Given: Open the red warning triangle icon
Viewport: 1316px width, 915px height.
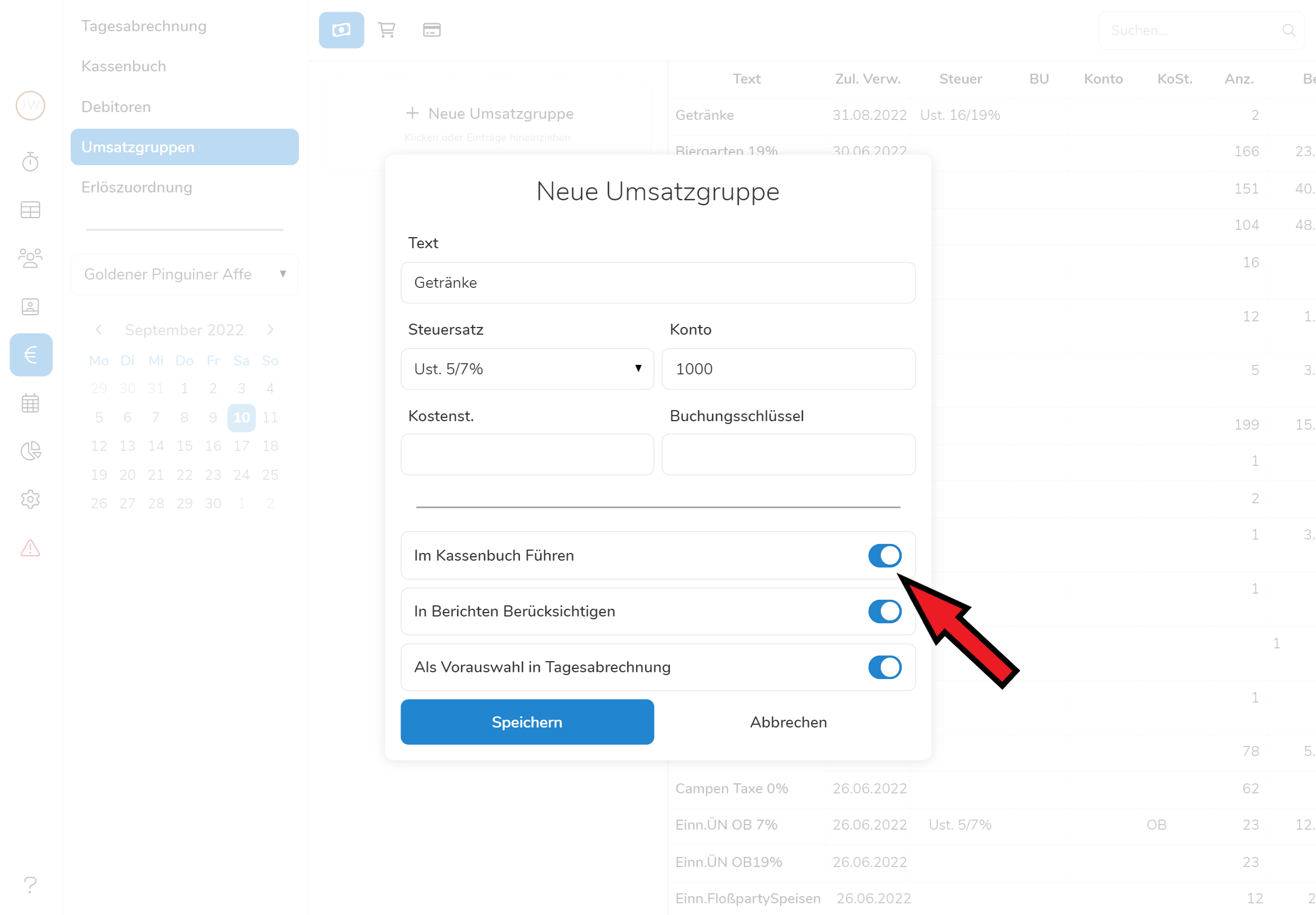Looking at the screenshot, I should point(30,548).
